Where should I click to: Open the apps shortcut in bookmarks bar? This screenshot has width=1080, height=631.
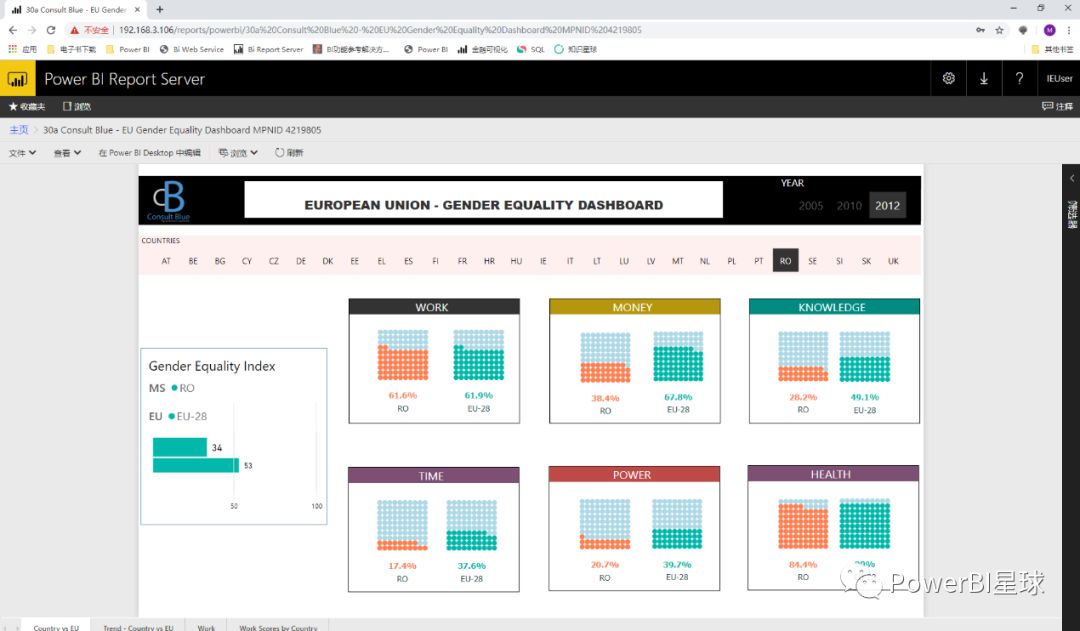pos(22,49)
